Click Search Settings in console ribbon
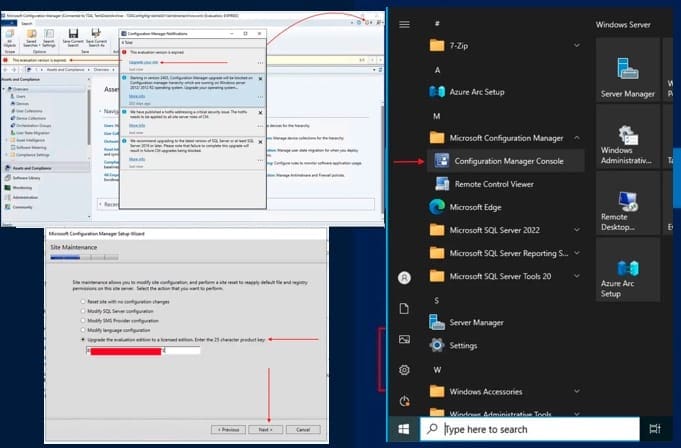 point(49,37)
